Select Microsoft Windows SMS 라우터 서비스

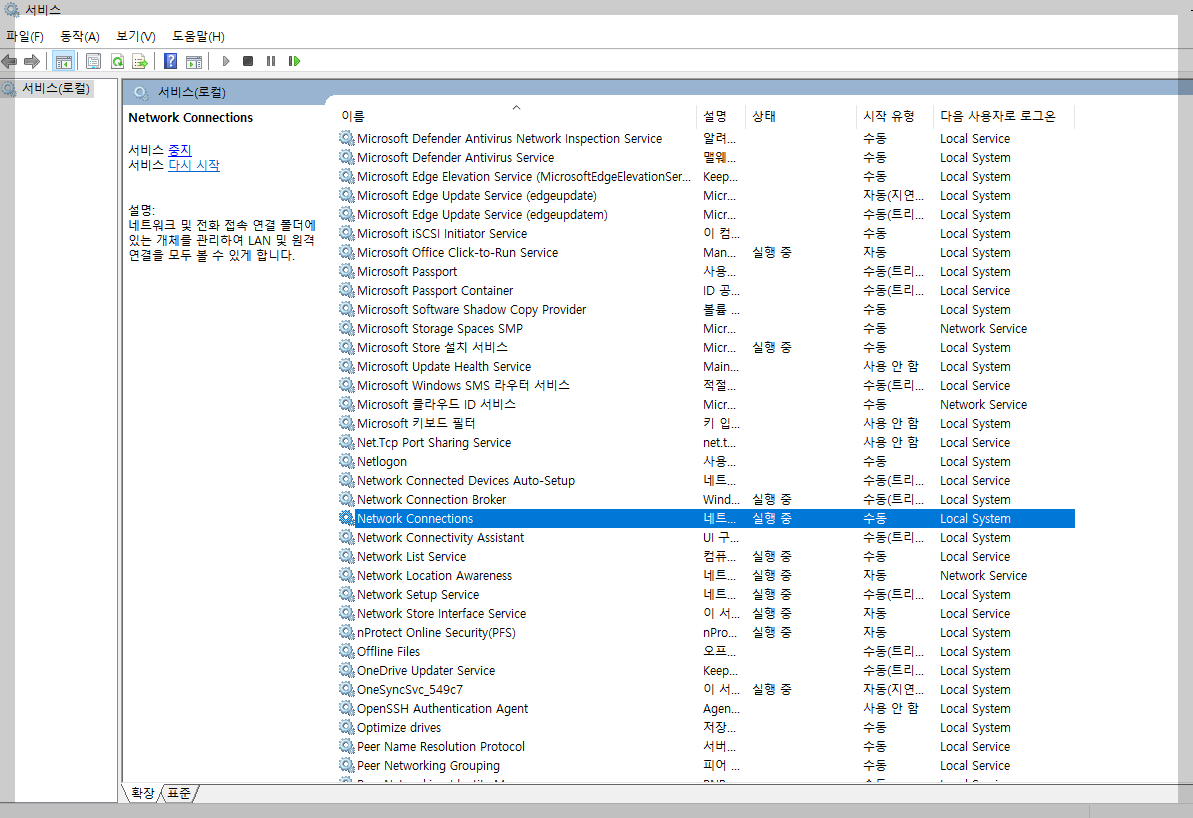705,385
